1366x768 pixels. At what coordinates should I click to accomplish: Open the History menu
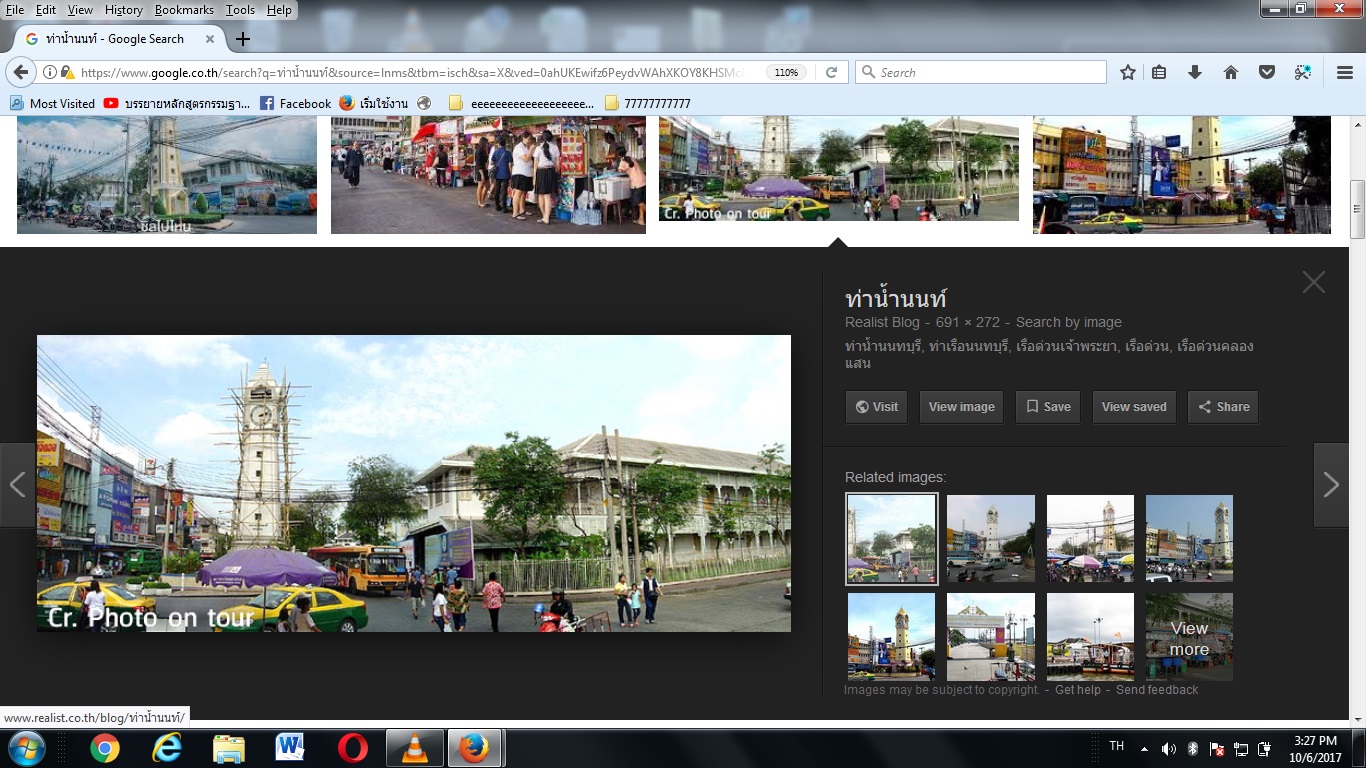tap(124, 10)
